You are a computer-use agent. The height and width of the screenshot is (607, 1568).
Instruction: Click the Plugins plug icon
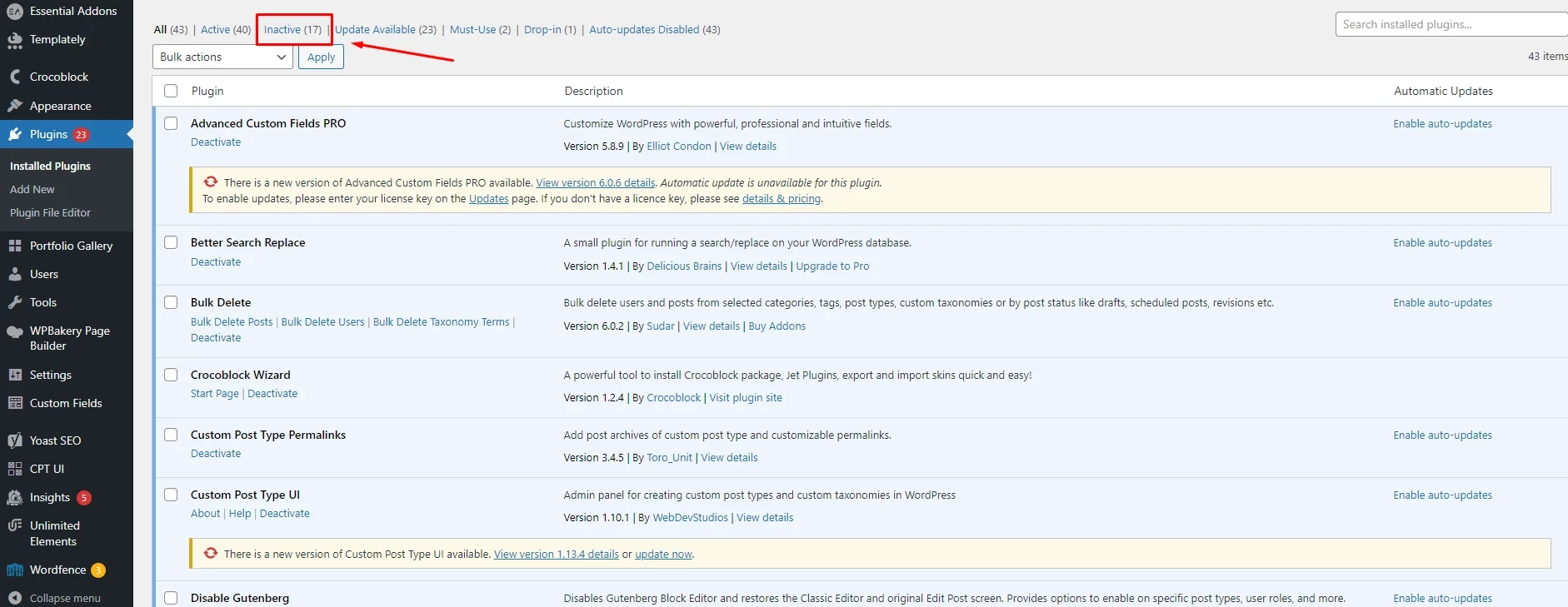tap(15, 134)
